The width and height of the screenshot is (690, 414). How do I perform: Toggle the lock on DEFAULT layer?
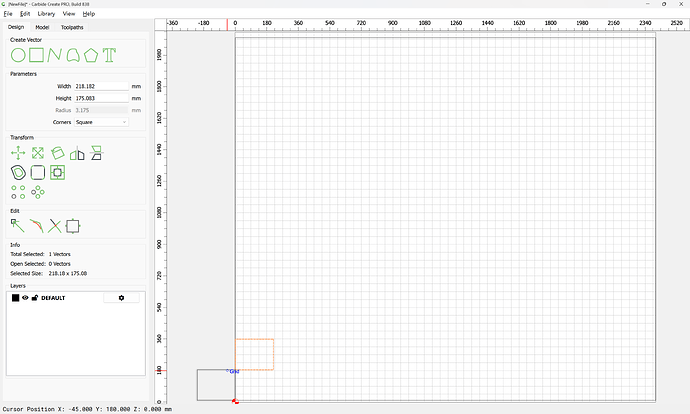coord(35,298)
